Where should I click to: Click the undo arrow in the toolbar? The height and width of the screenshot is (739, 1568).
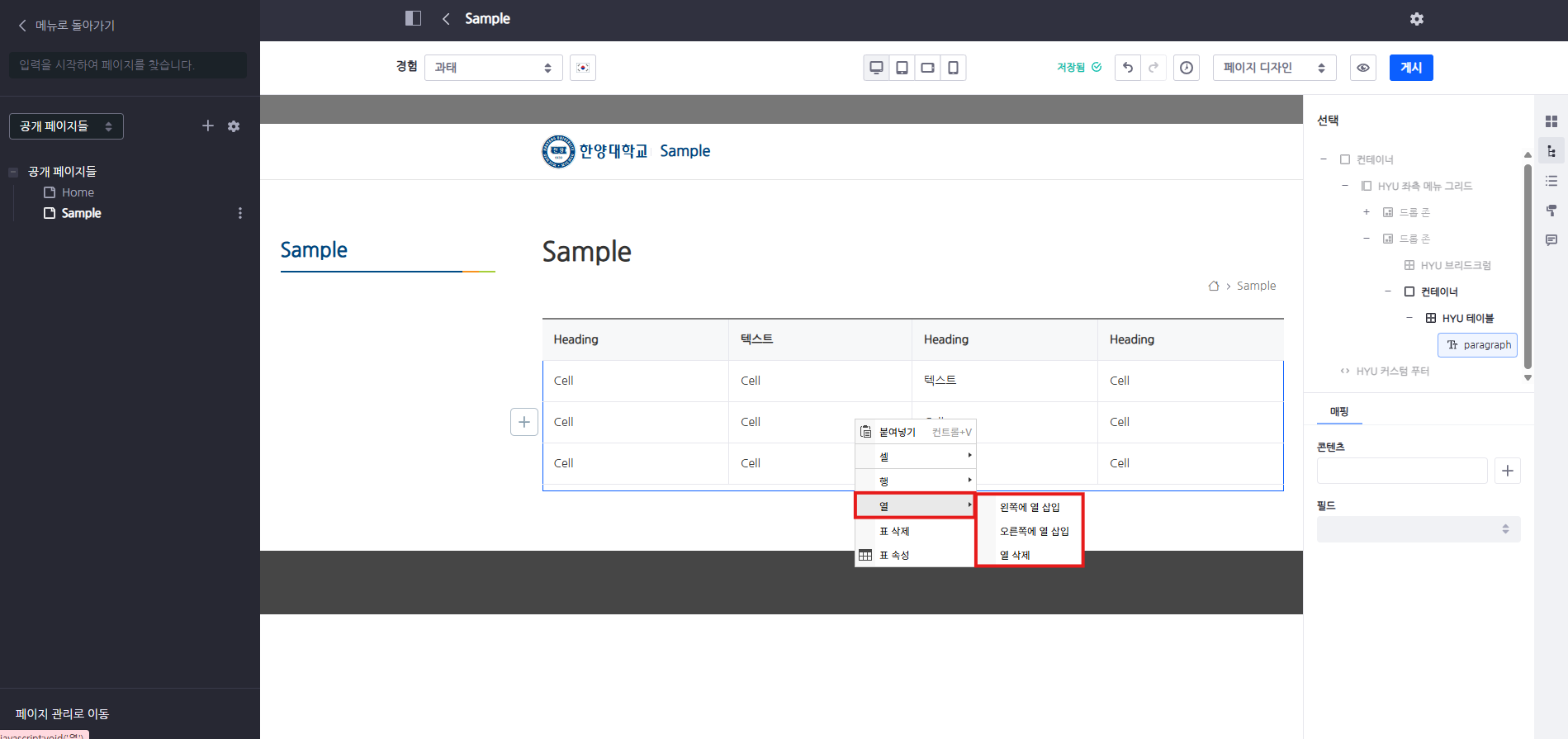point(1128,68)
